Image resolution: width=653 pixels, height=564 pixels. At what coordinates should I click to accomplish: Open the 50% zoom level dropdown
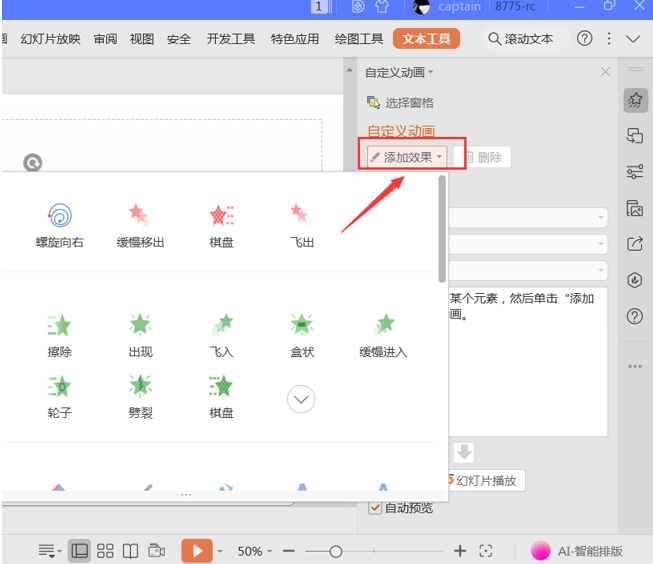tap(254, 551)
